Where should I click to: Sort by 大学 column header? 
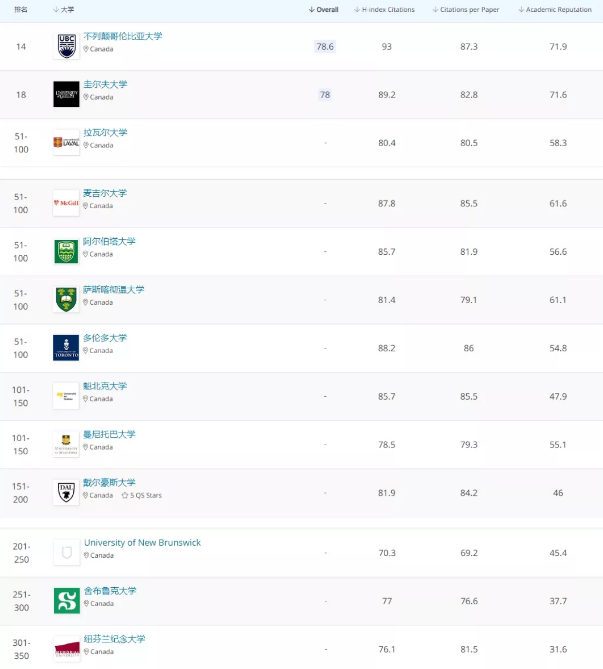(x=64, y=9)
